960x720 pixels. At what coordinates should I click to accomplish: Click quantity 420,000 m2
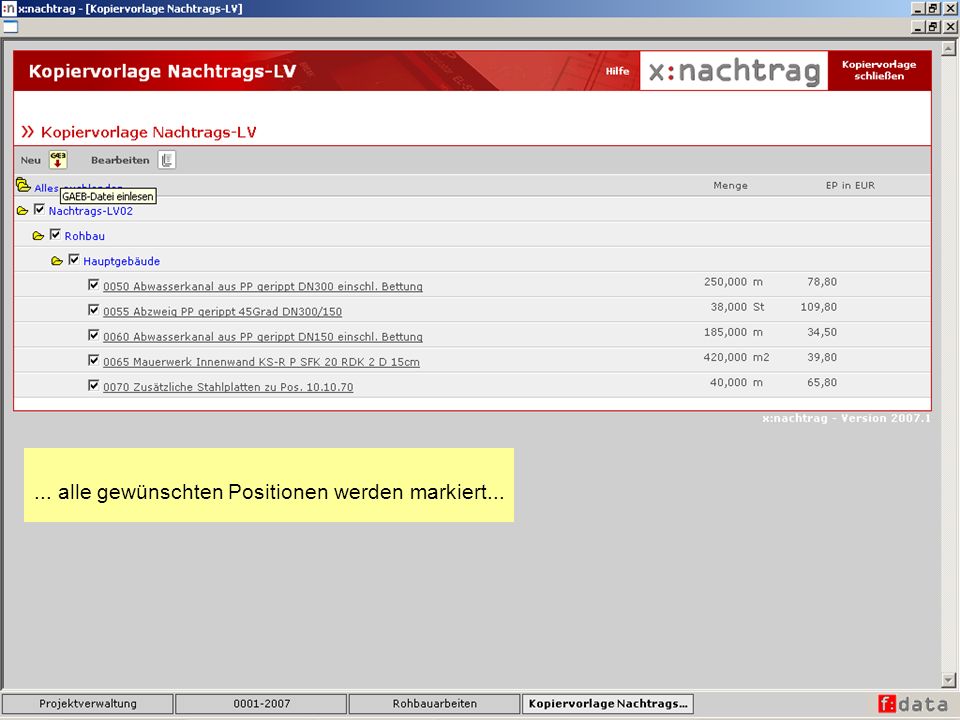737,358
